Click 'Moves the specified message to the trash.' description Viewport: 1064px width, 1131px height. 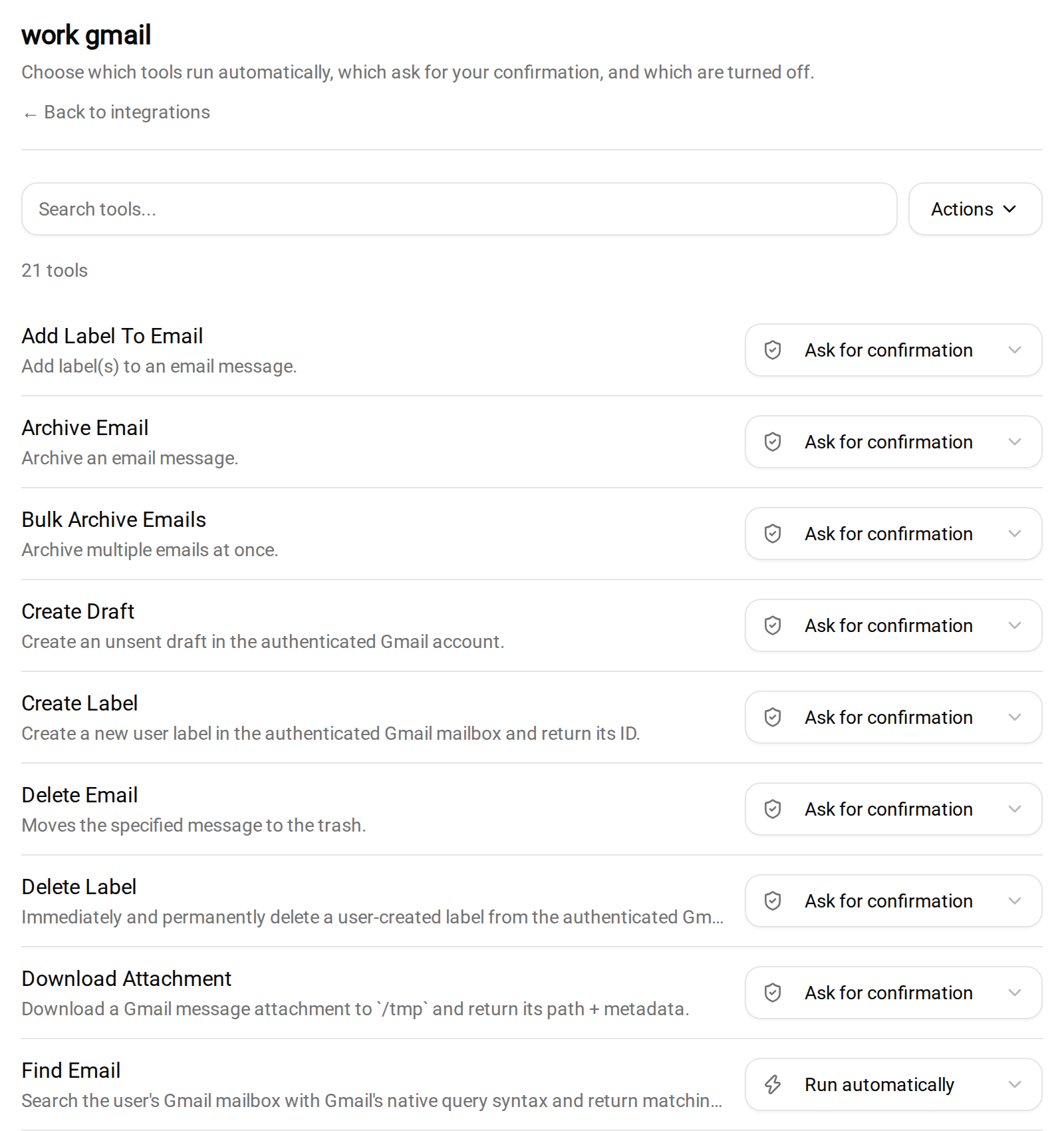coord(194,826)
